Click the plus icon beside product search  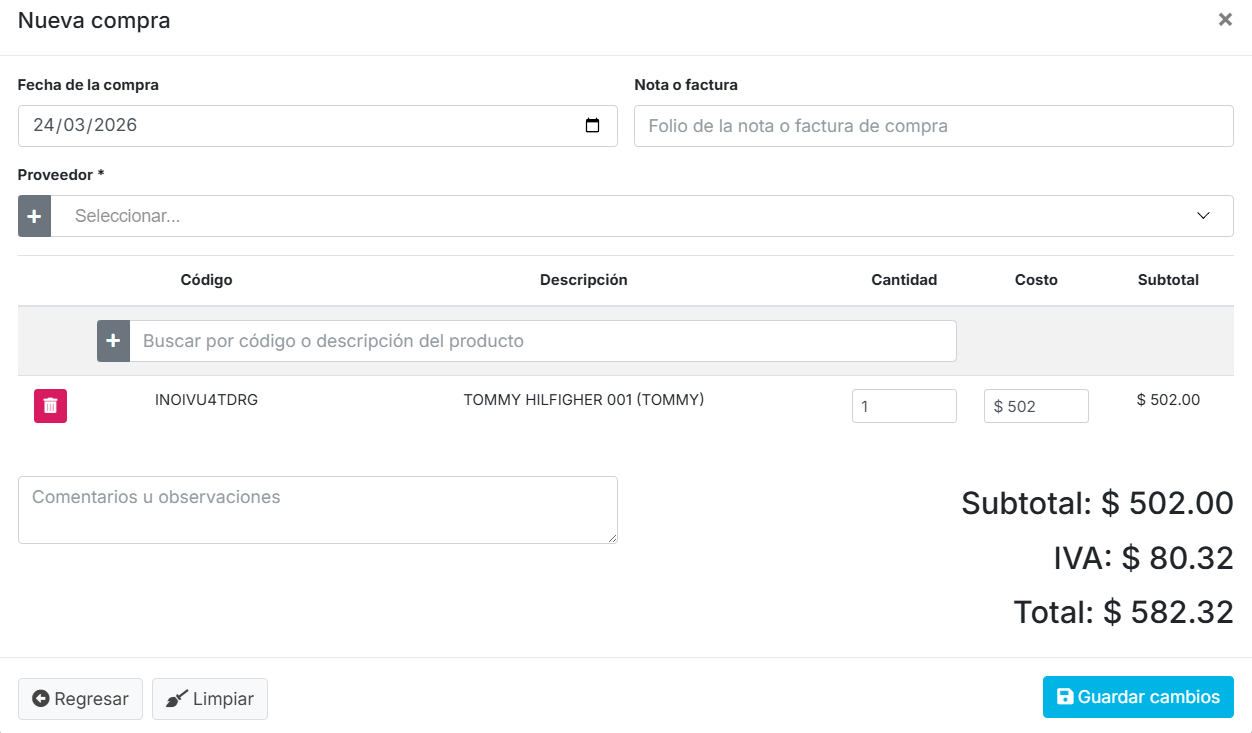coord(113,341)
